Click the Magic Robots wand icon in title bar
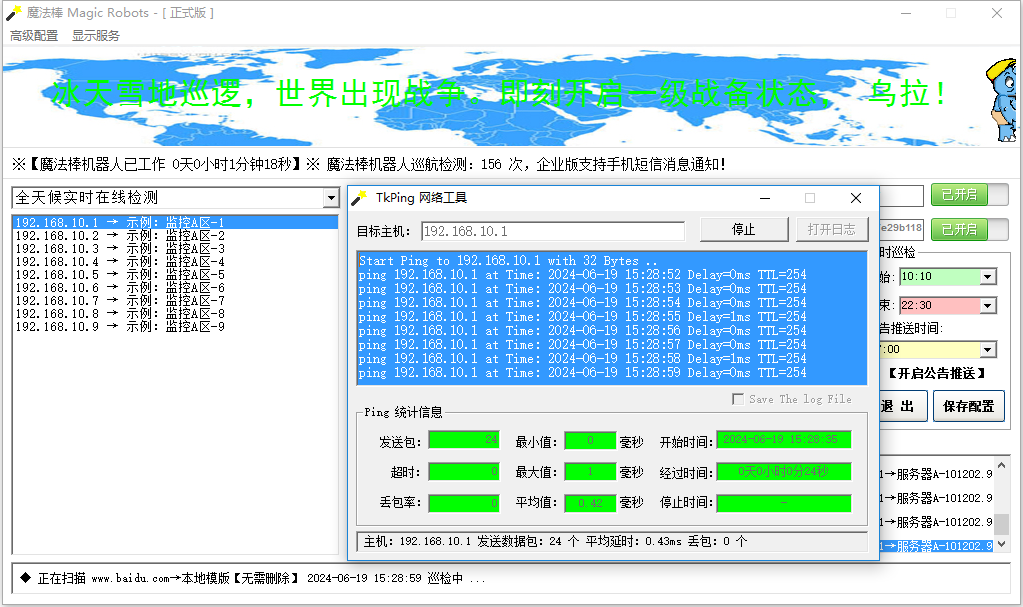The image size is (1023, 607). click(14, 12)
